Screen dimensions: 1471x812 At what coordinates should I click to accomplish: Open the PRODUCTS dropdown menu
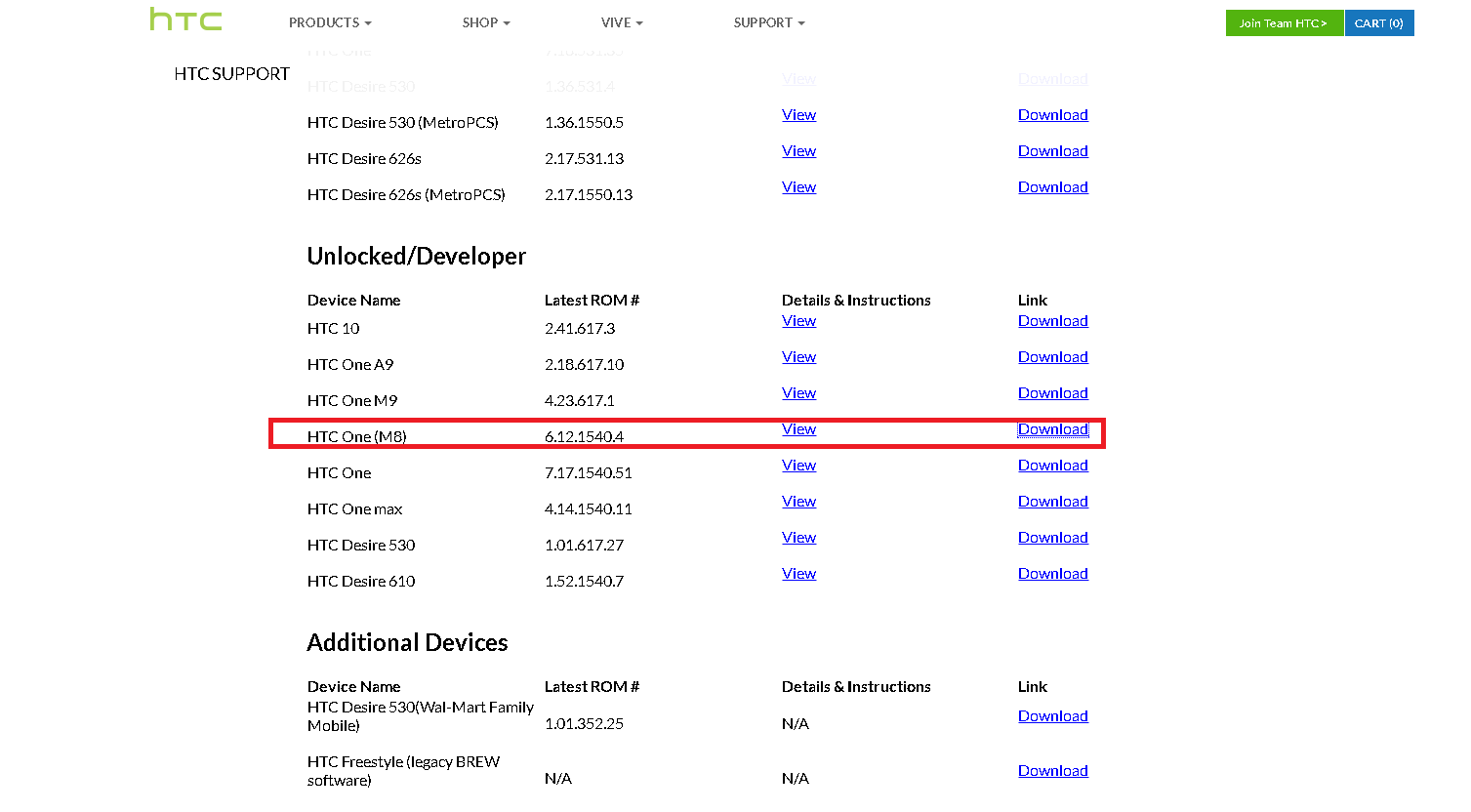[330, 22]
